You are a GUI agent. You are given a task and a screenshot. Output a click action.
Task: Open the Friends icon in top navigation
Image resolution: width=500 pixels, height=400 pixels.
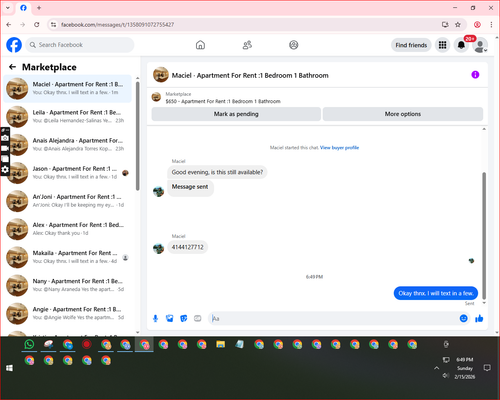tap(247, 45)
